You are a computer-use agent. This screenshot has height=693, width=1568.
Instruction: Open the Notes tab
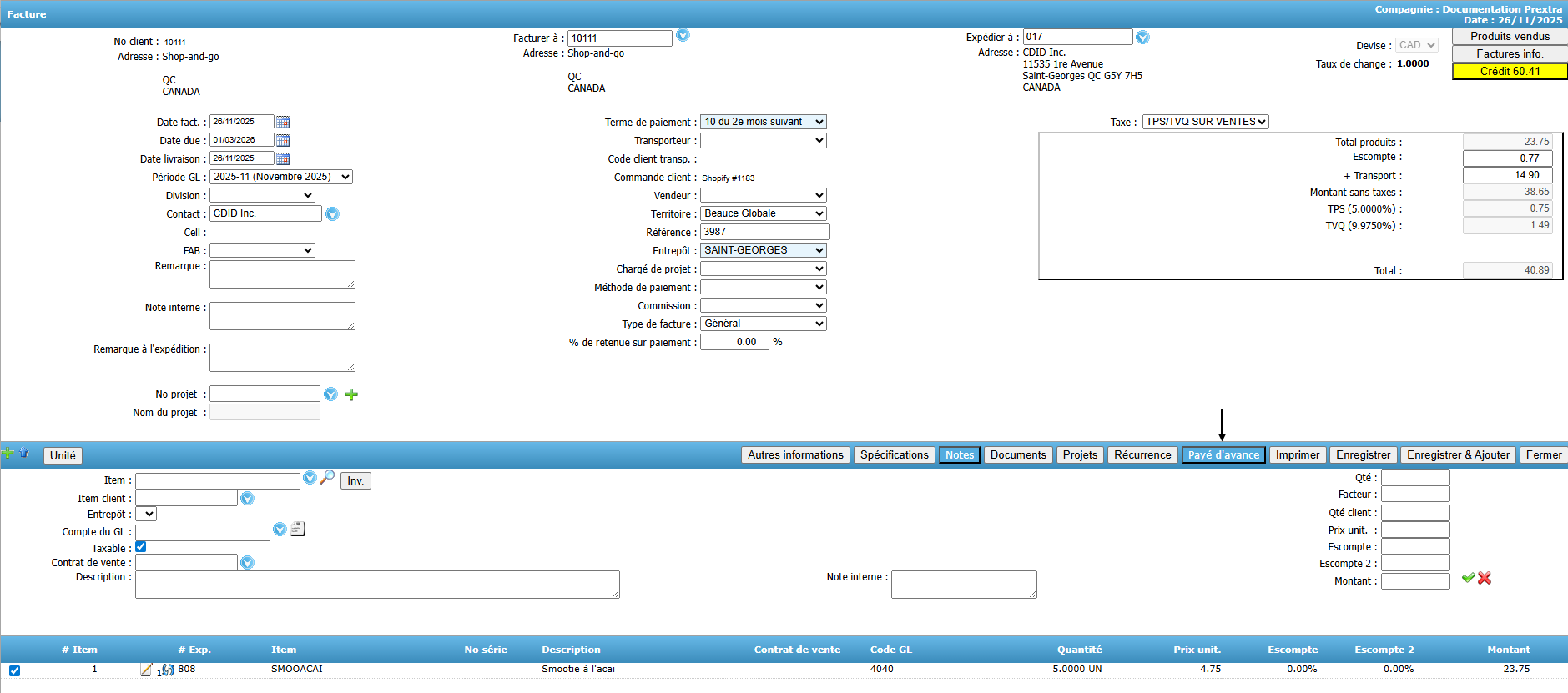coord(959,454)
